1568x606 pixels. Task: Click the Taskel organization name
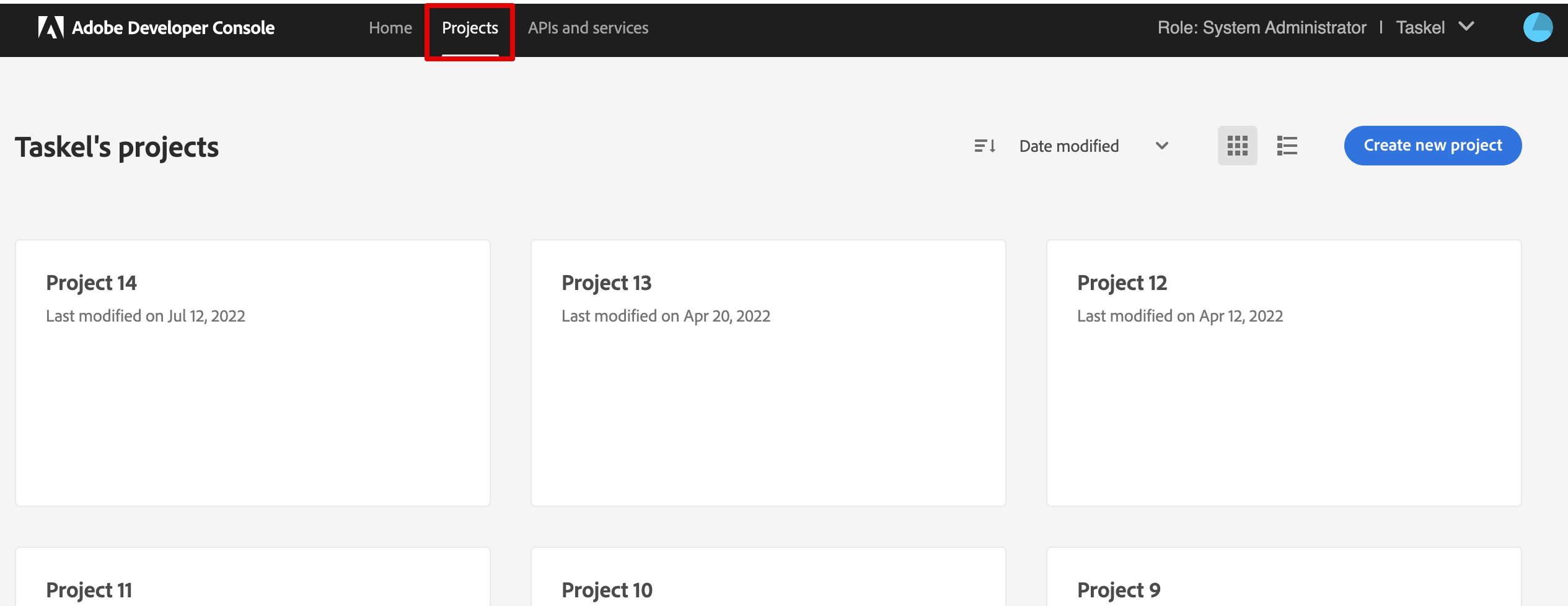[1420, 28]
